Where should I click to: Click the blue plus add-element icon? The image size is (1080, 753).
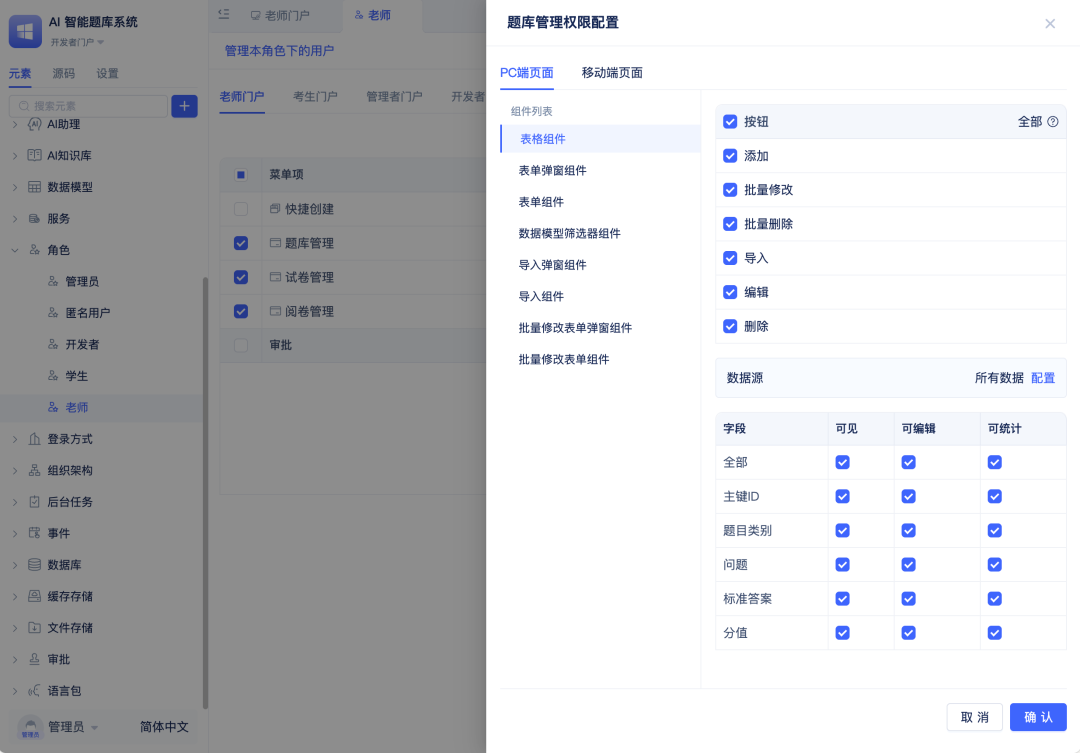[x=184, y=106]
